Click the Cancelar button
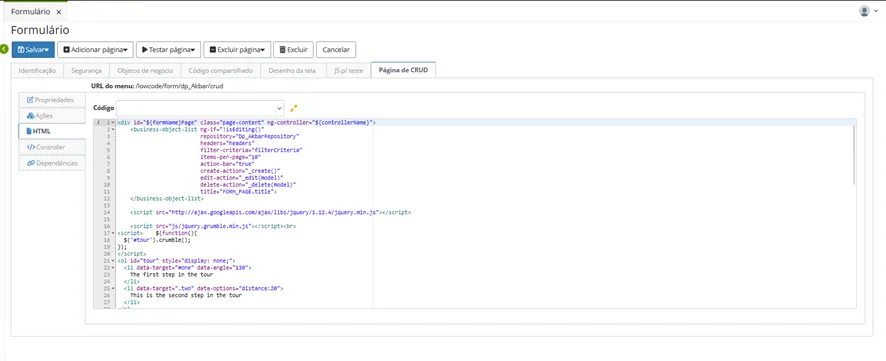886x361 pixels. [x=336, y=50]
